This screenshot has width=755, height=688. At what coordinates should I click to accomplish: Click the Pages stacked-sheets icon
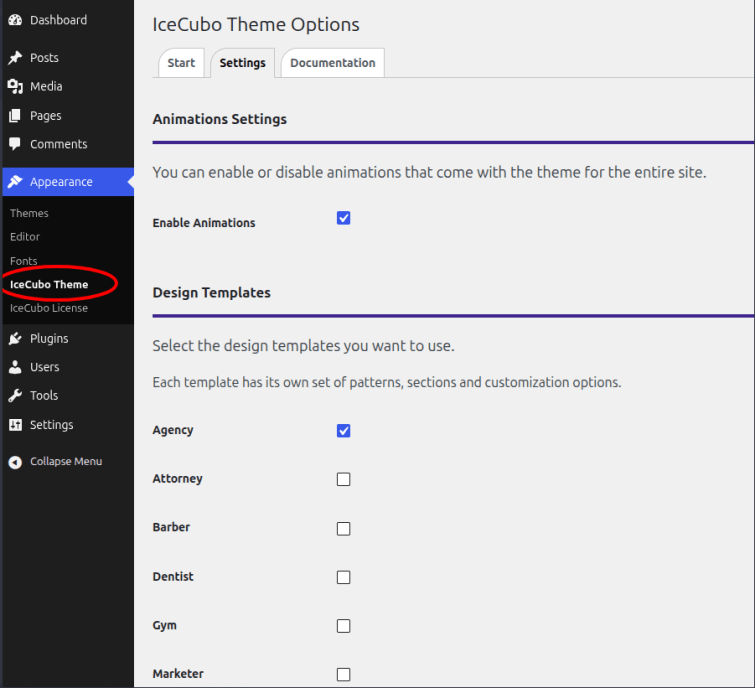click(15, 116)
